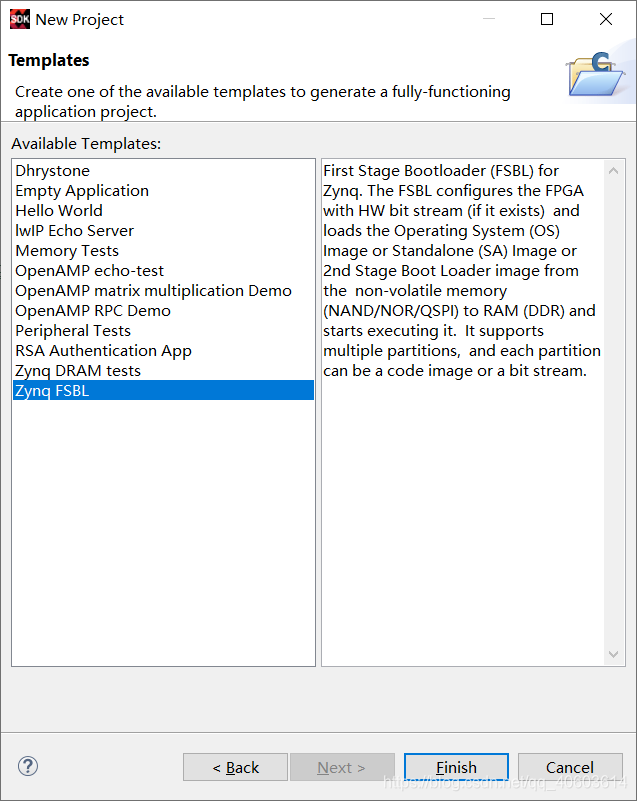
Task: Select OpenAMP matrix multiplication Demo
Action: [163, 290]
